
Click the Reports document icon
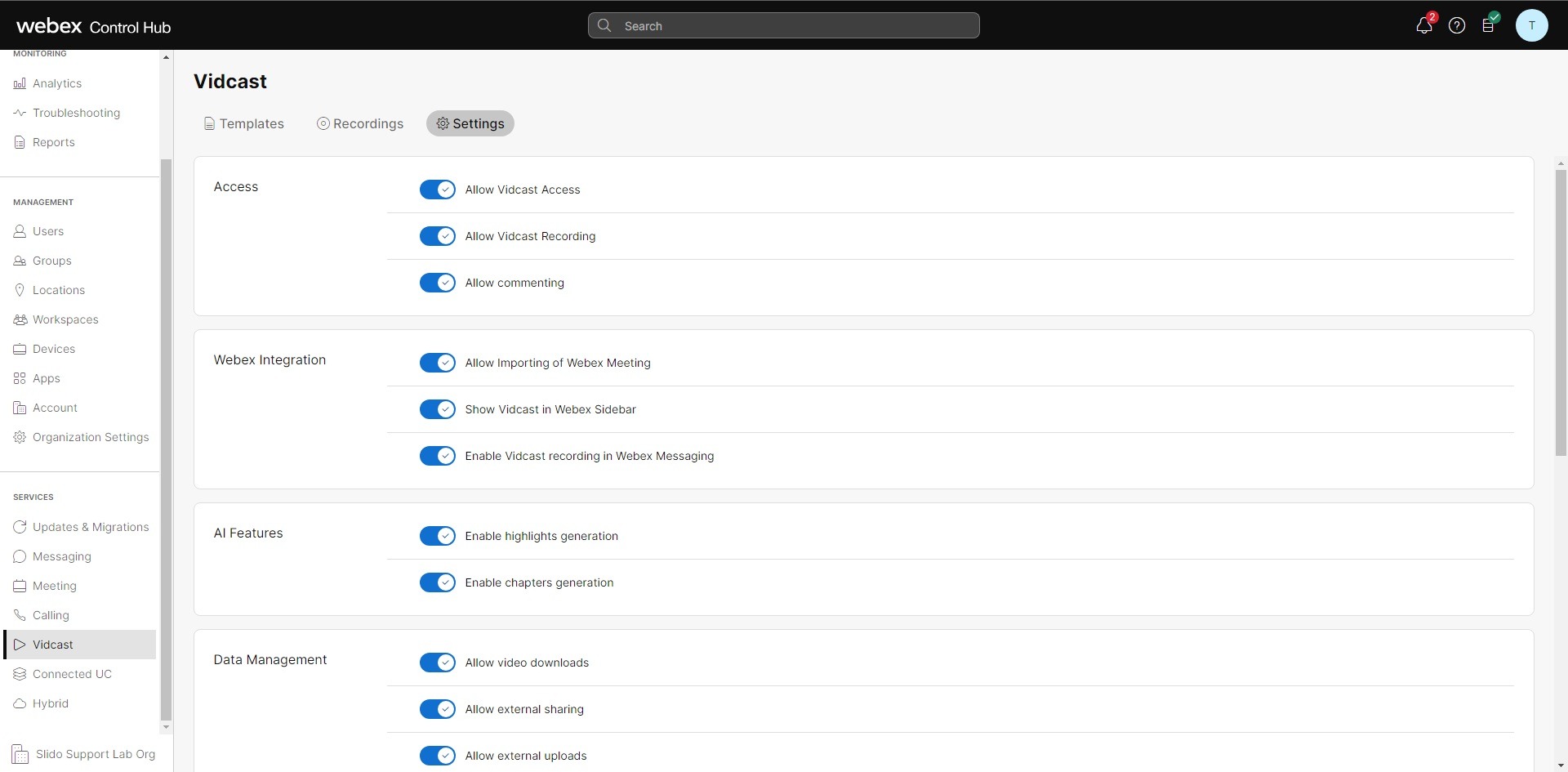[20, 142]
